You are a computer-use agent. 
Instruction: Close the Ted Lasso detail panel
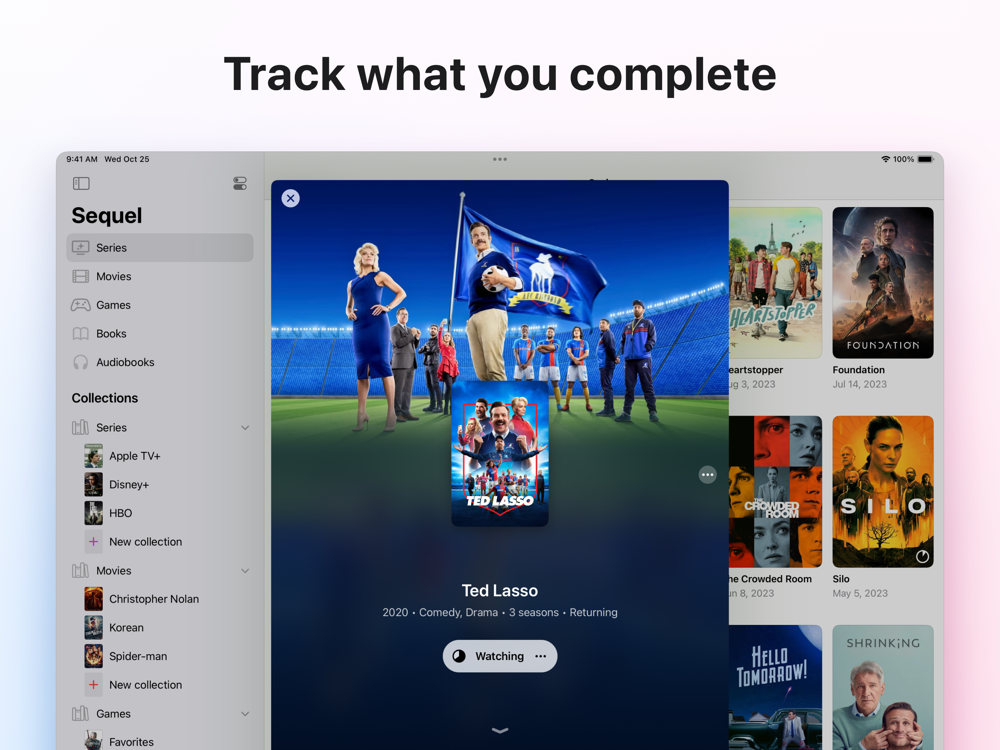pos(291,198)
